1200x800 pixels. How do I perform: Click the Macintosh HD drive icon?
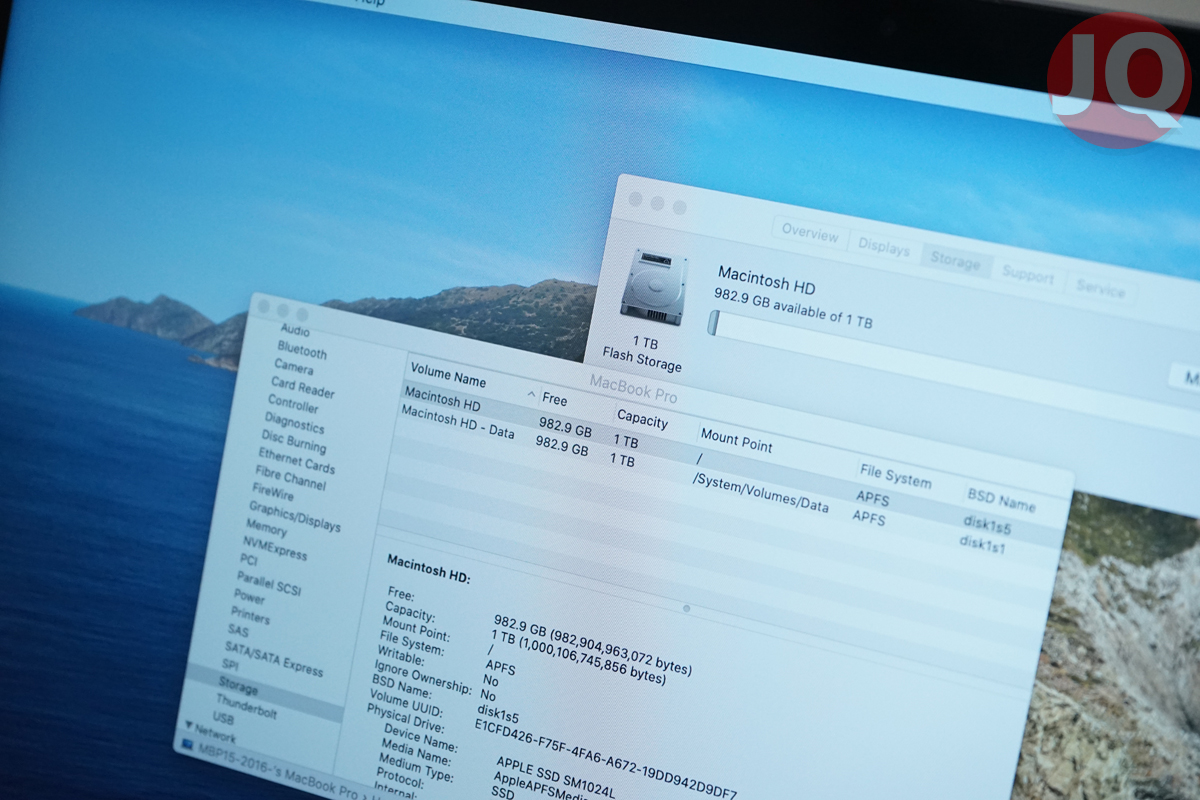653,287
